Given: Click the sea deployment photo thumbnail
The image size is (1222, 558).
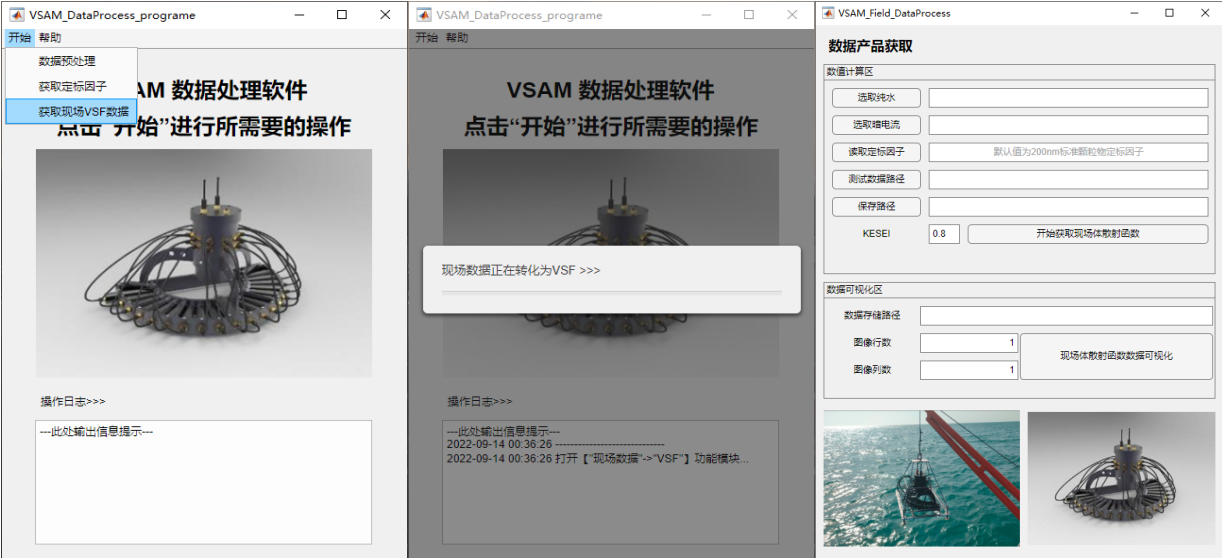Looking at the screenshot, I should 921,478.
